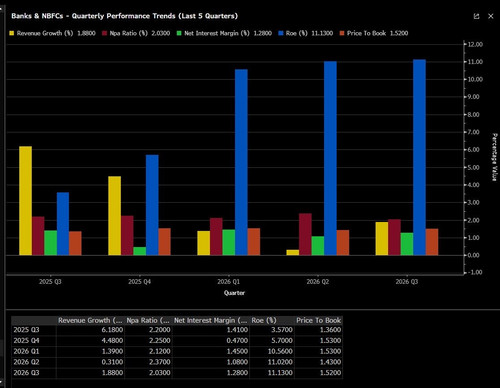Click table cell value 0.3100
The height and width of the screenshot is (388, 500).
(112, 362)
